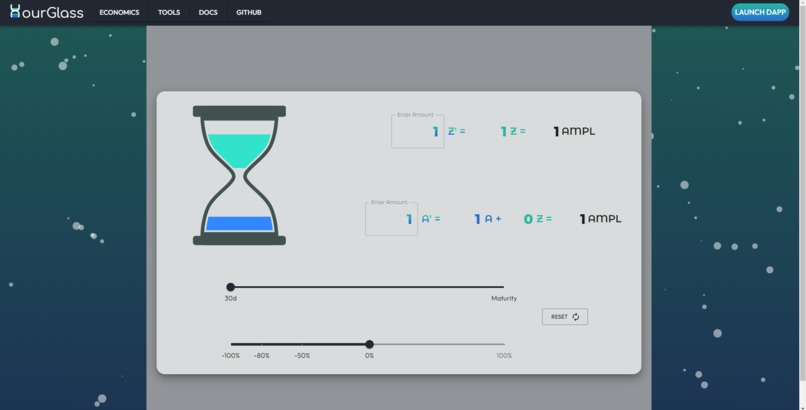The height and width of the screenshot is (410, 806).
Task: Open the Tools menu item
Action: (169, 12)
